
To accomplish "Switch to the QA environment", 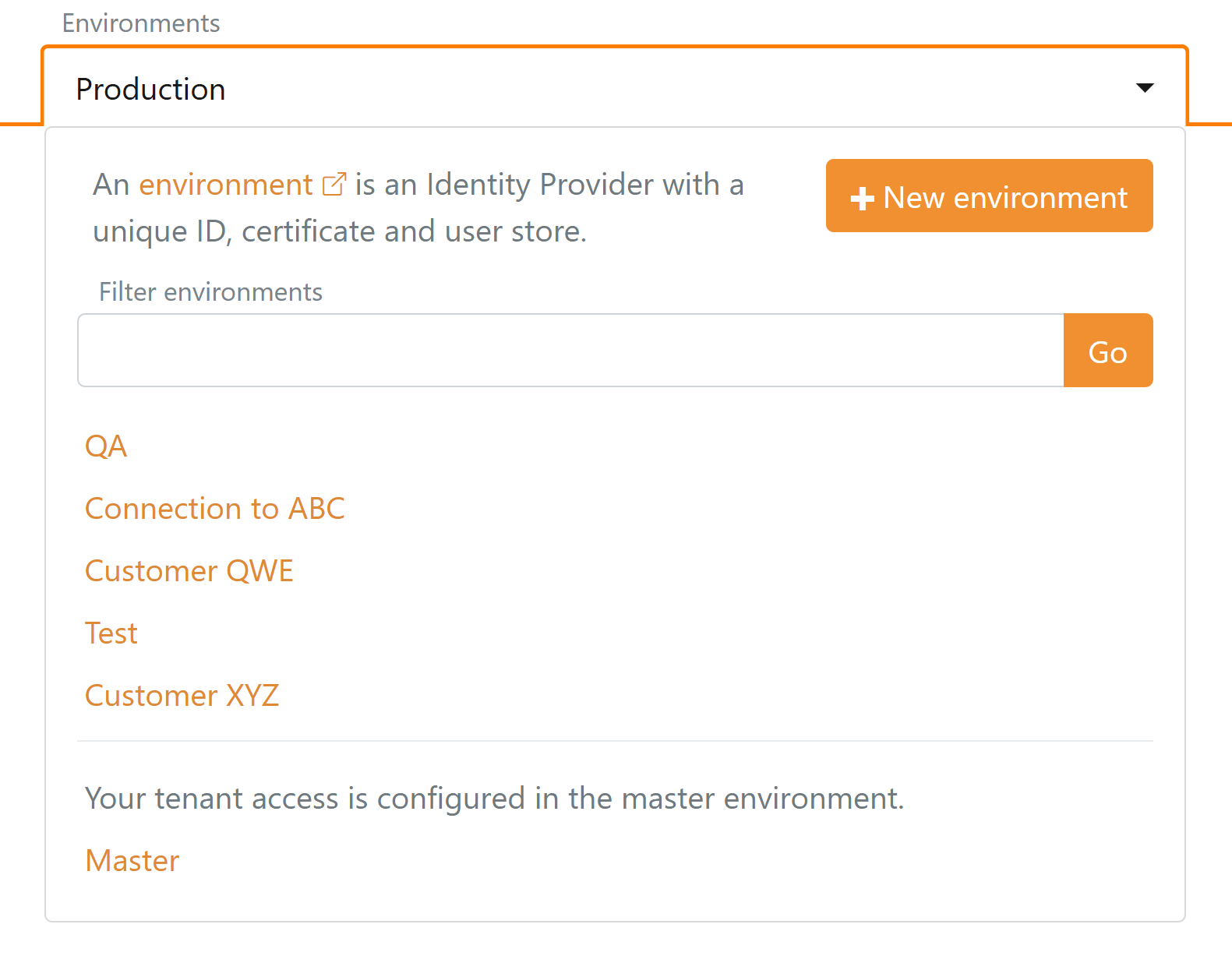I will pos(106,446).
